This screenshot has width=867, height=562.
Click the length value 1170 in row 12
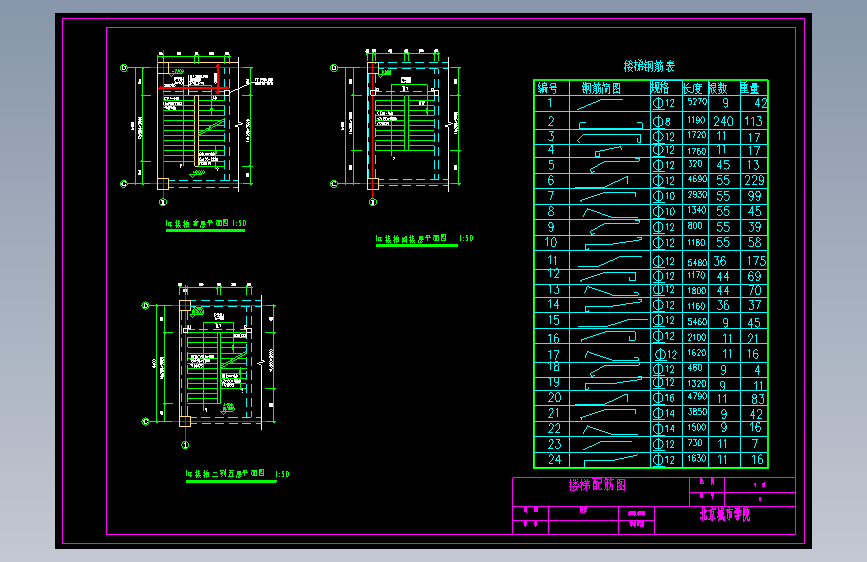tap(697, 275)
